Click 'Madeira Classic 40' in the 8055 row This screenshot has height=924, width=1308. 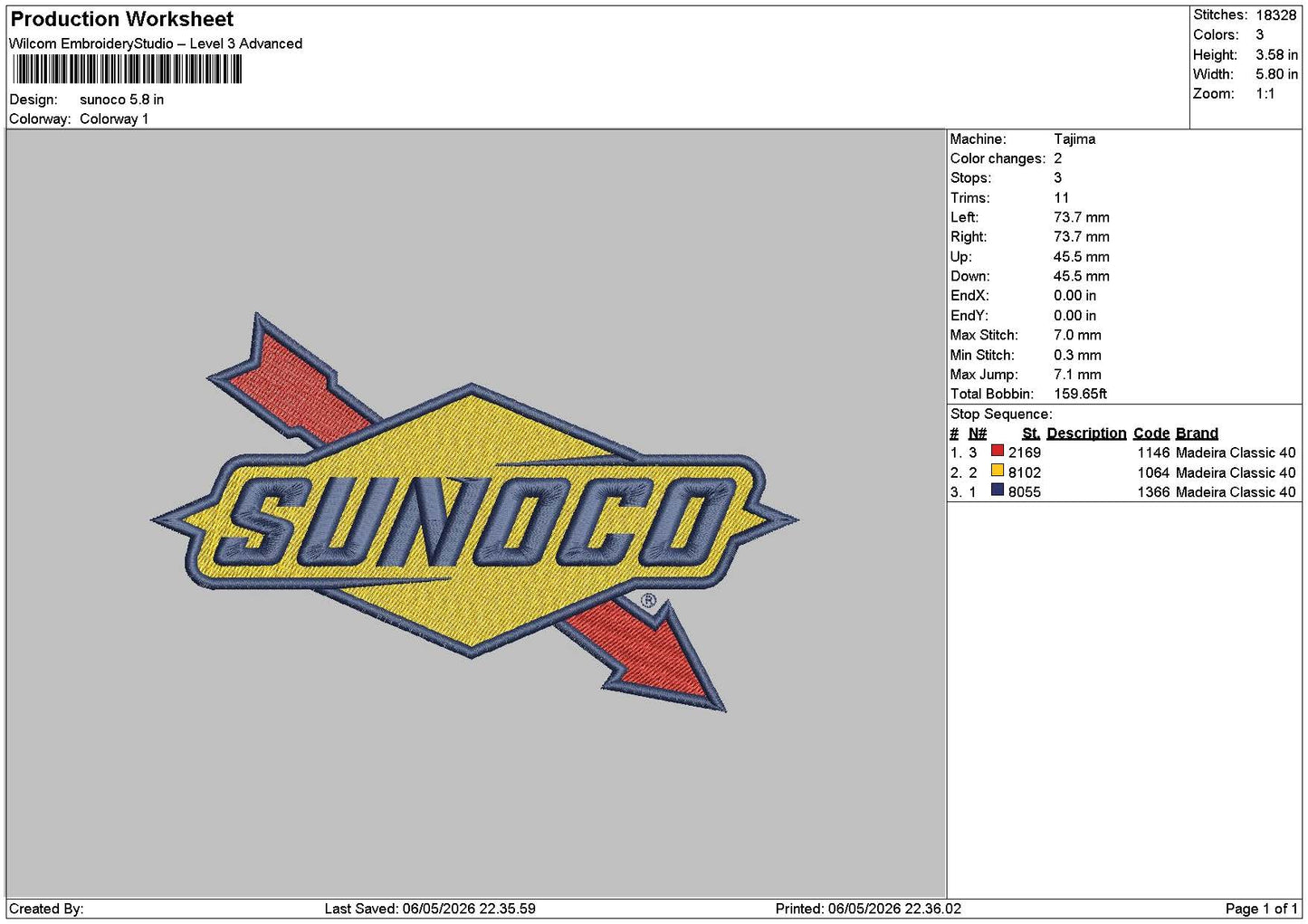[1236, 492]
